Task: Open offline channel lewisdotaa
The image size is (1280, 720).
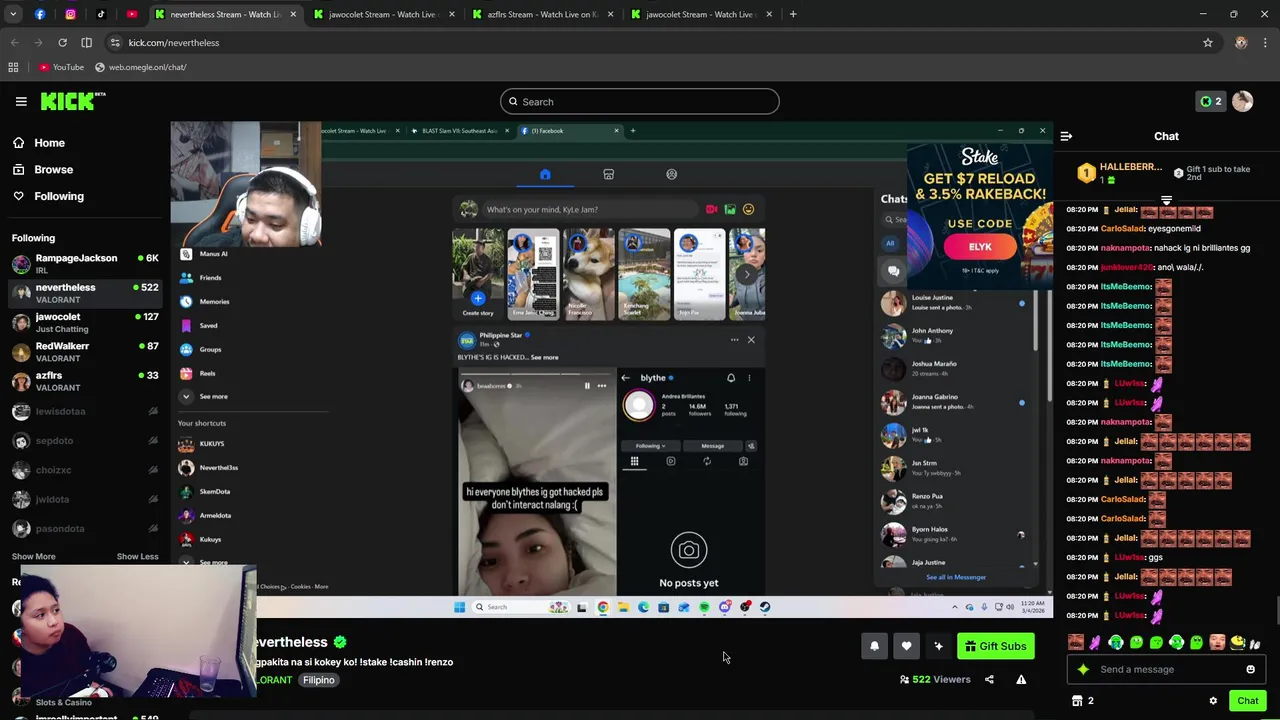Action: pos(85,411)
